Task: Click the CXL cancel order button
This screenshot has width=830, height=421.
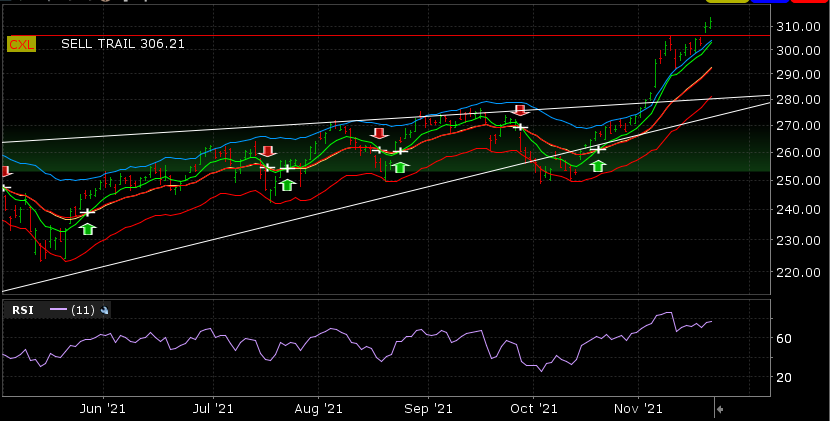Action: point(21,44)
